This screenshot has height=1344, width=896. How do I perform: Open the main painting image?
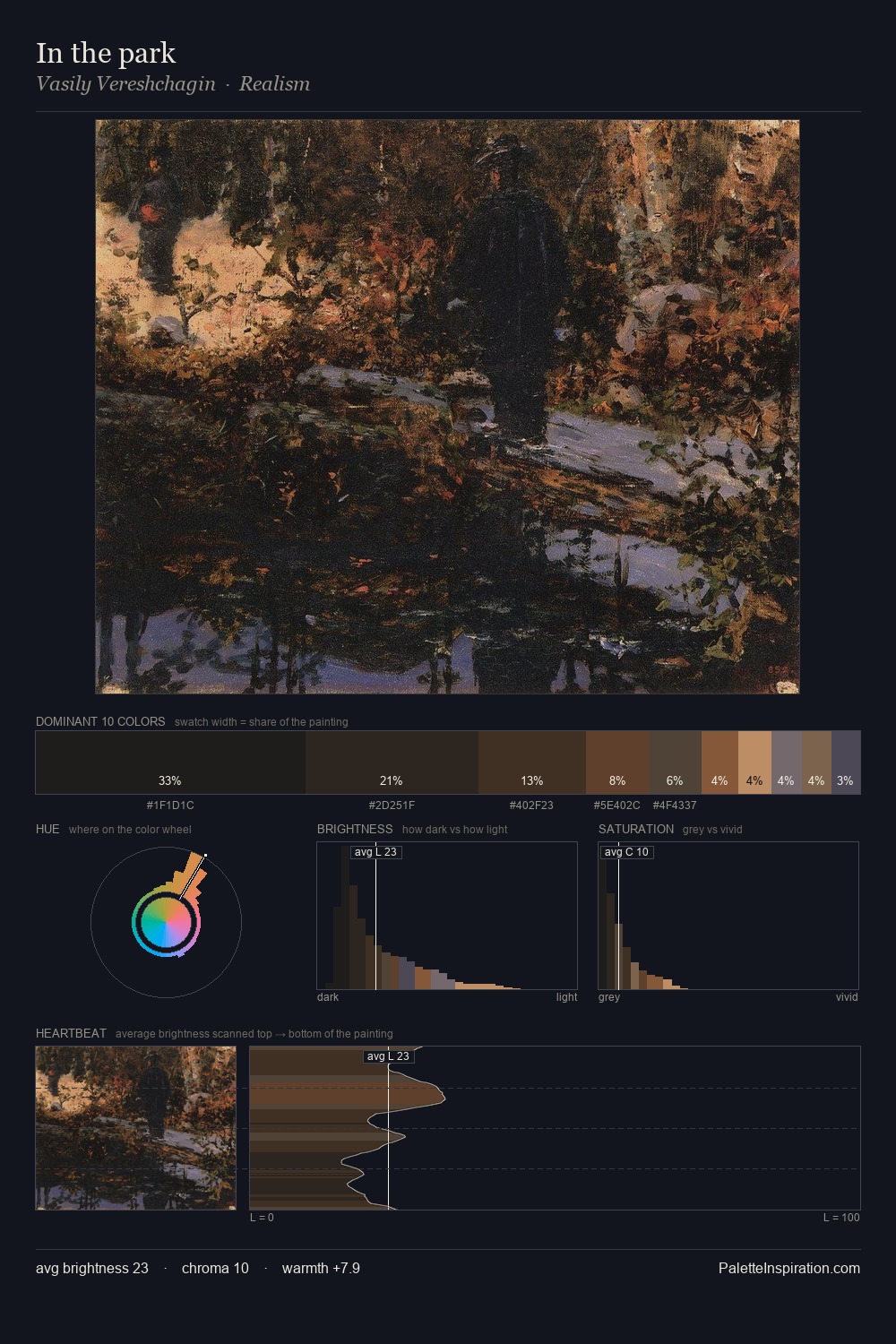click(x=447, y=407)
